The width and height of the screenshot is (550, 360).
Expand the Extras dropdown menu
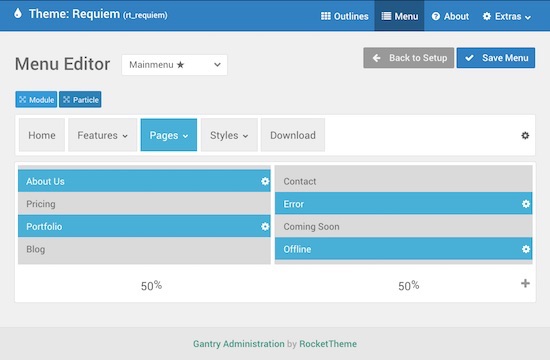click(x=507, y=16)
